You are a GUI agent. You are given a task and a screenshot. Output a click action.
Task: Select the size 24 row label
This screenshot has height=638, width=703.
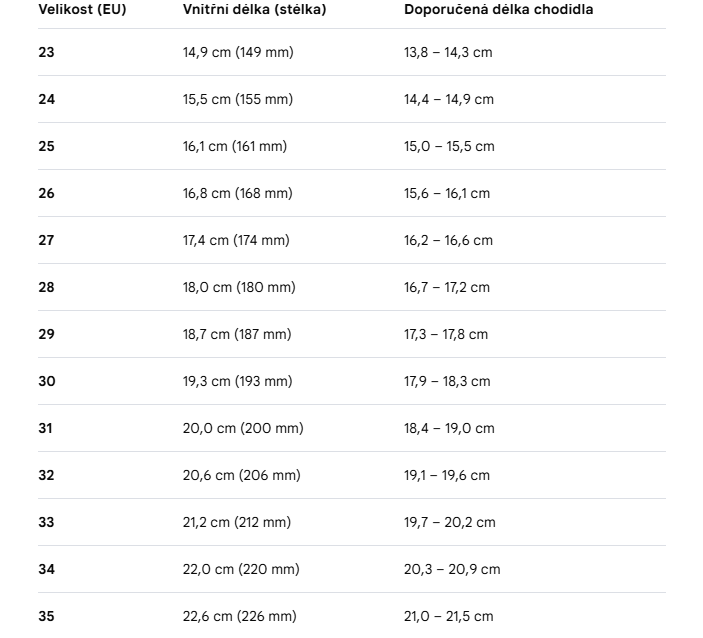point(47,99)
